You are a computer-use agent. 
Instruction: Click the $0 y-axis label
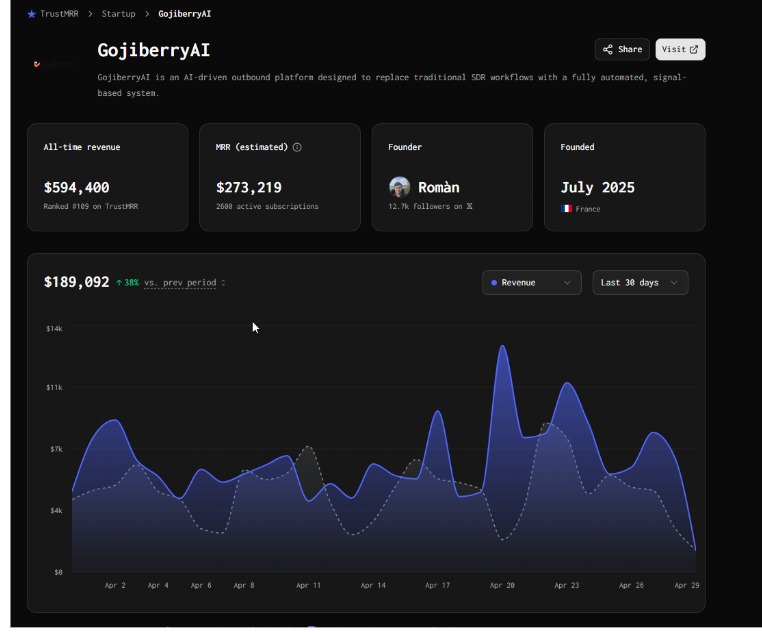tap(58, 572)
